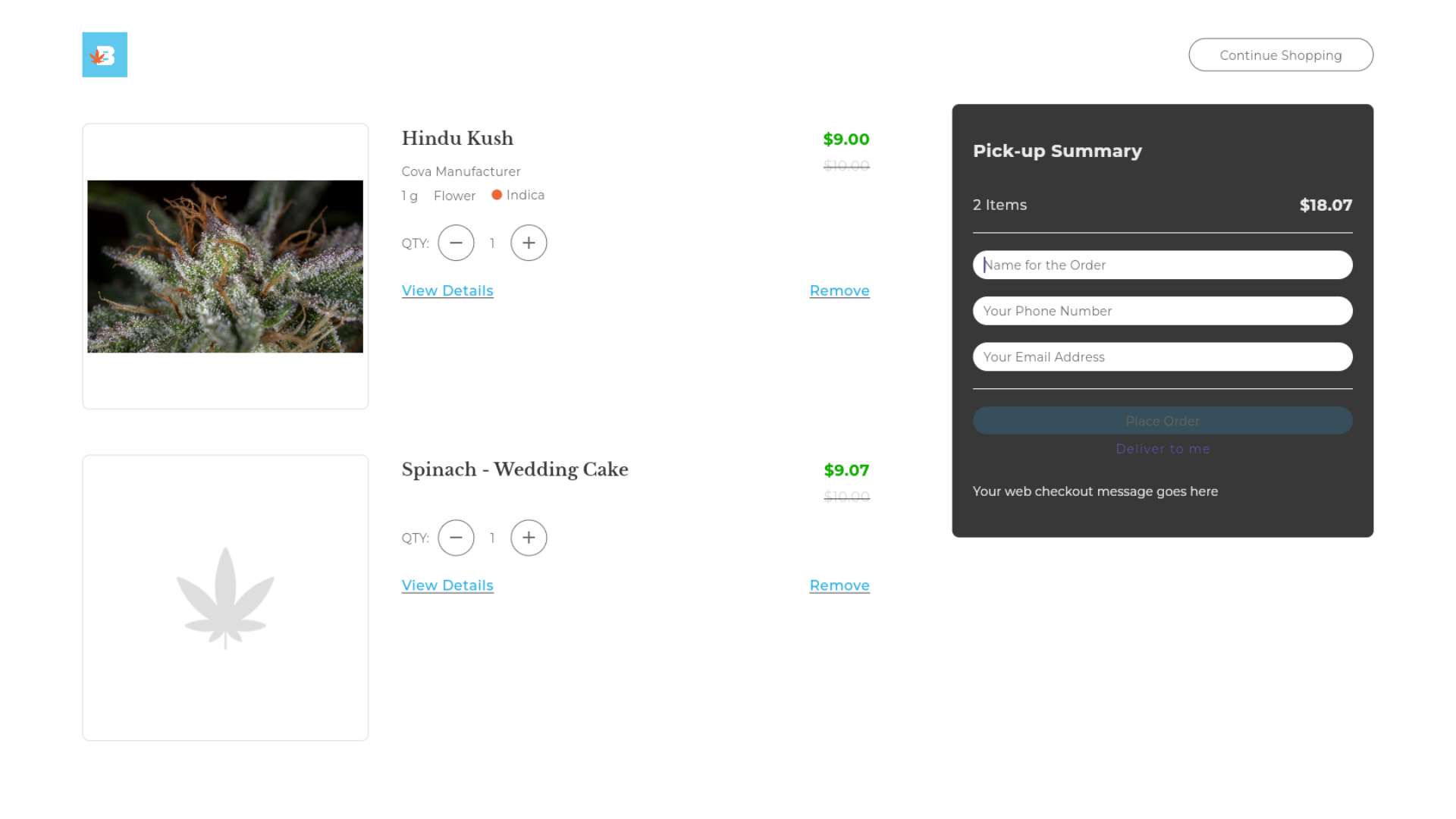This screenshot has width=1456, height=819.
Task: Click the store logo icon
Action: coord(105,55)
